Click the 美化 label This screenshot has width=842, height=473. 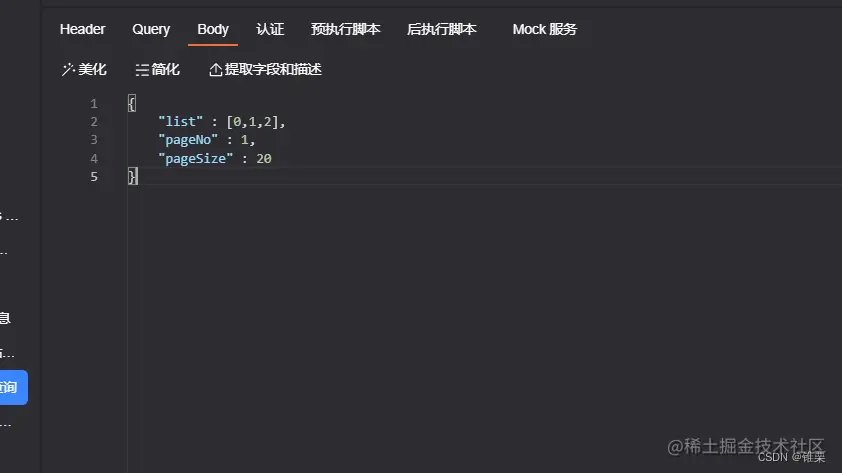point(92,69)
